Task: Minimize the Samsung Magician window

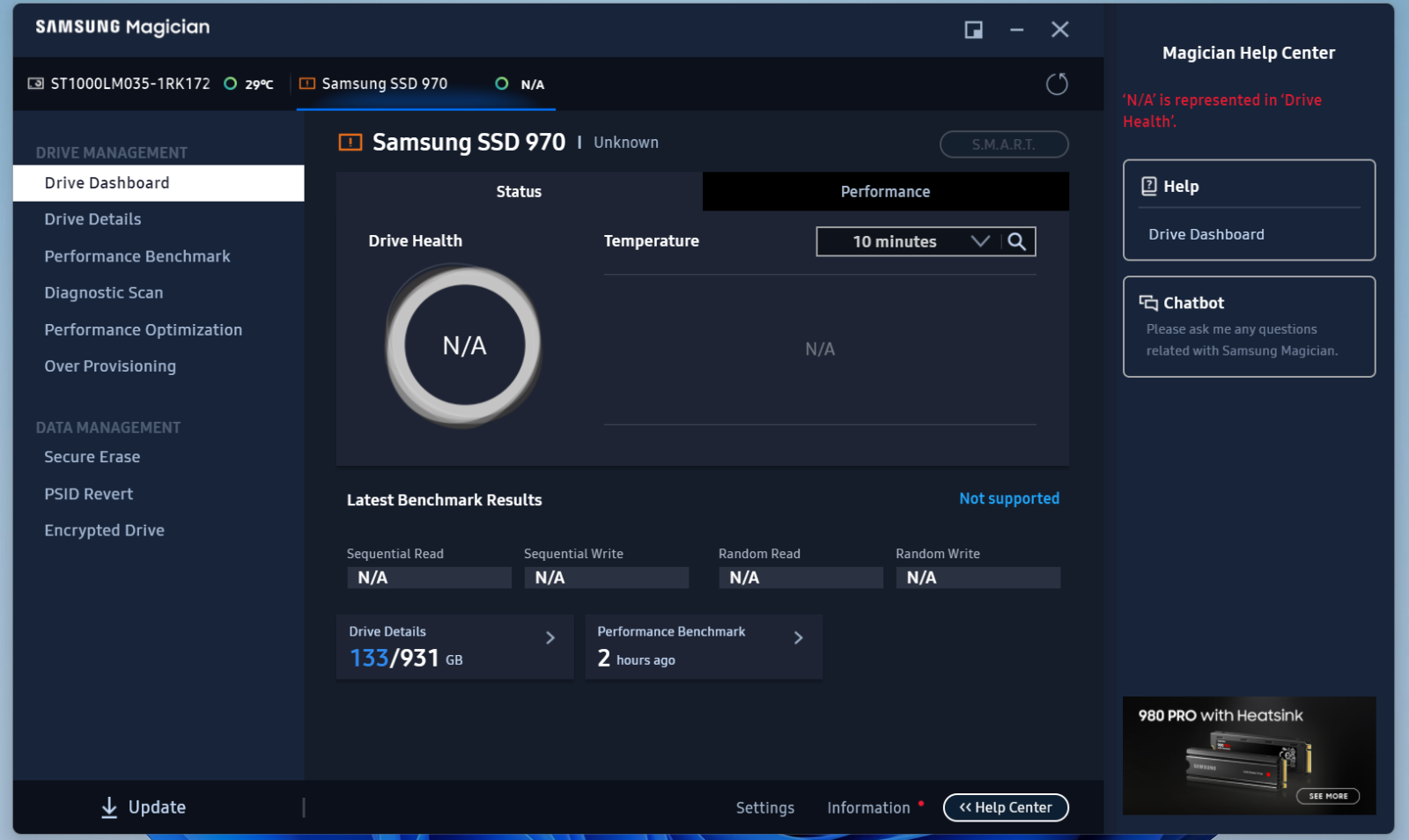Action: coord(1016,30)
